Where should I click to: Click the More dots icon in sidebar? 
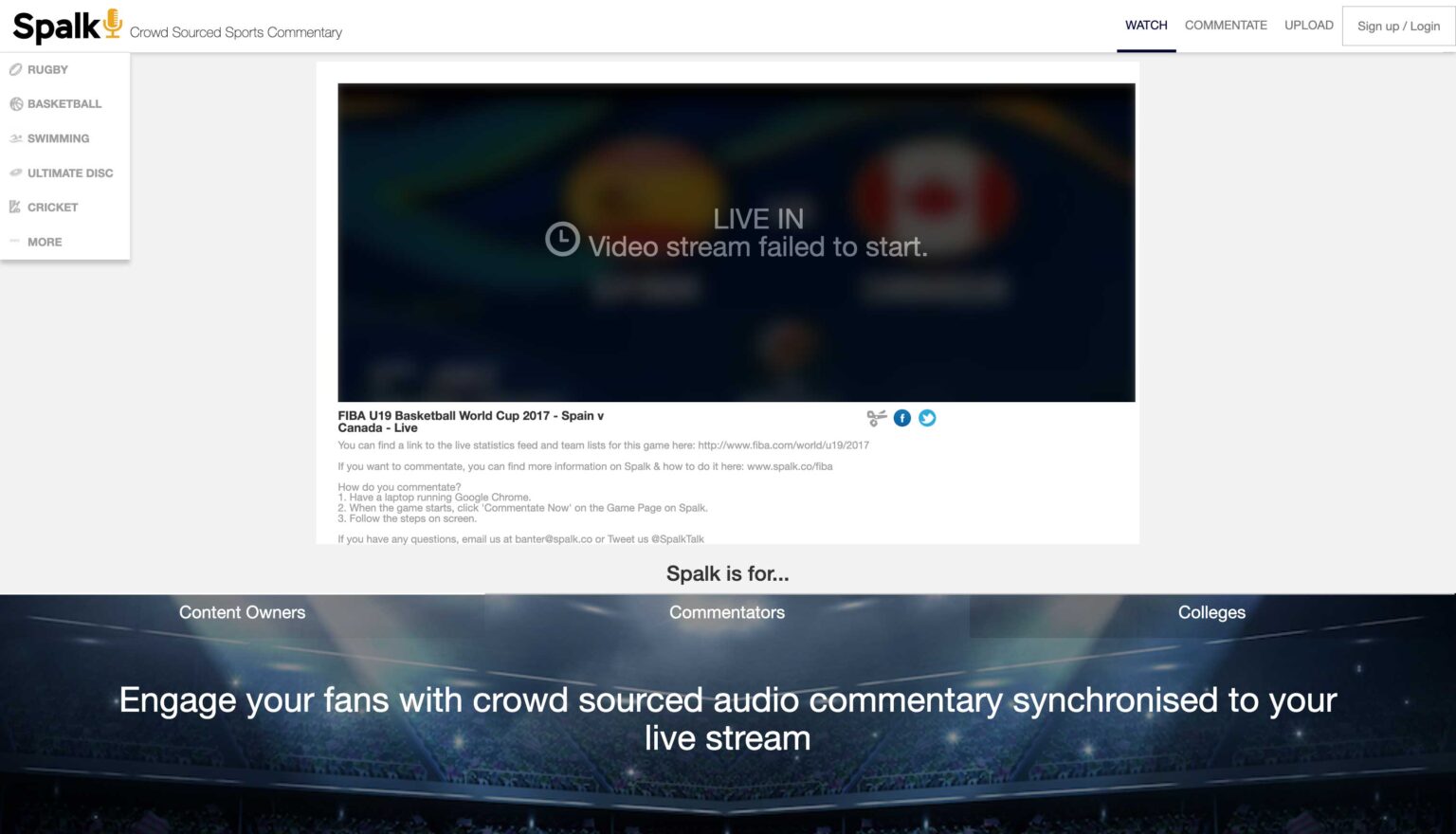pos(15,242)
